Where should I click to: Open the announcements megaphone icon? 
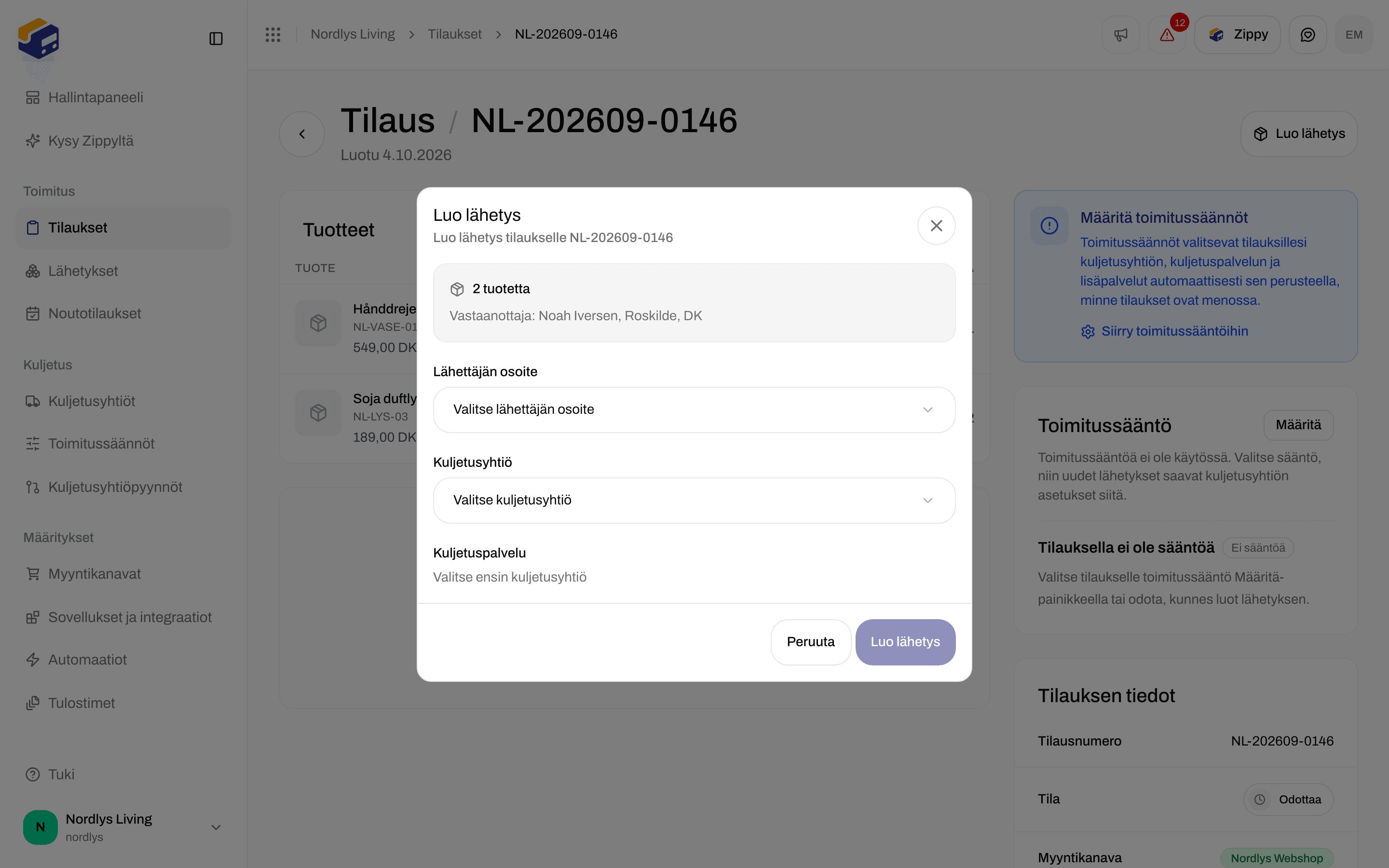click(1120, 34)
